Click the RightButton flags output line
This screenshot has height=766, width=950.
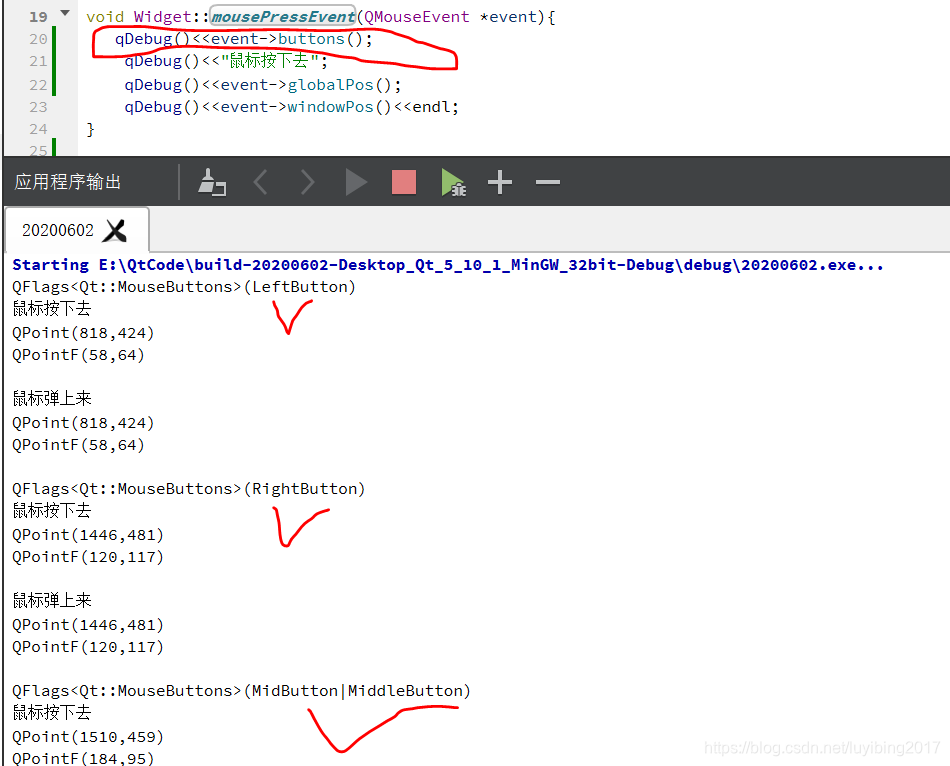click(x=188, y=489)
